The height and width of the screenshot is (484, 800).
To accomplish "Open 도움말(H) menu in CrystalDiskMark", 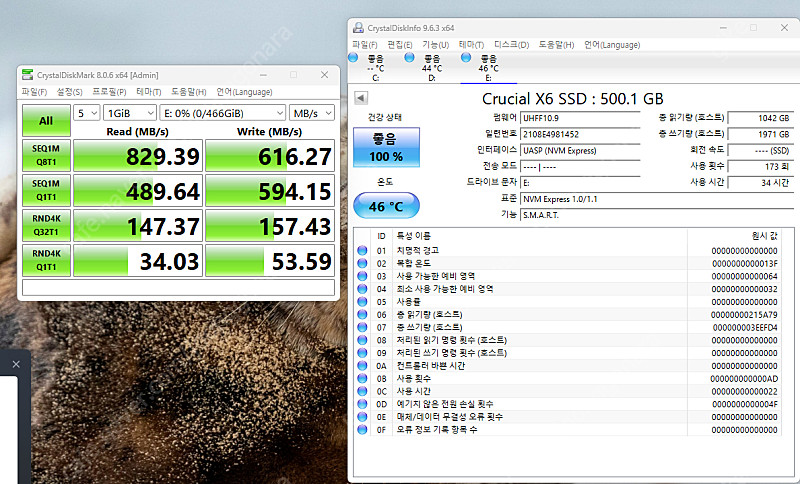I will tap(188, 92).
